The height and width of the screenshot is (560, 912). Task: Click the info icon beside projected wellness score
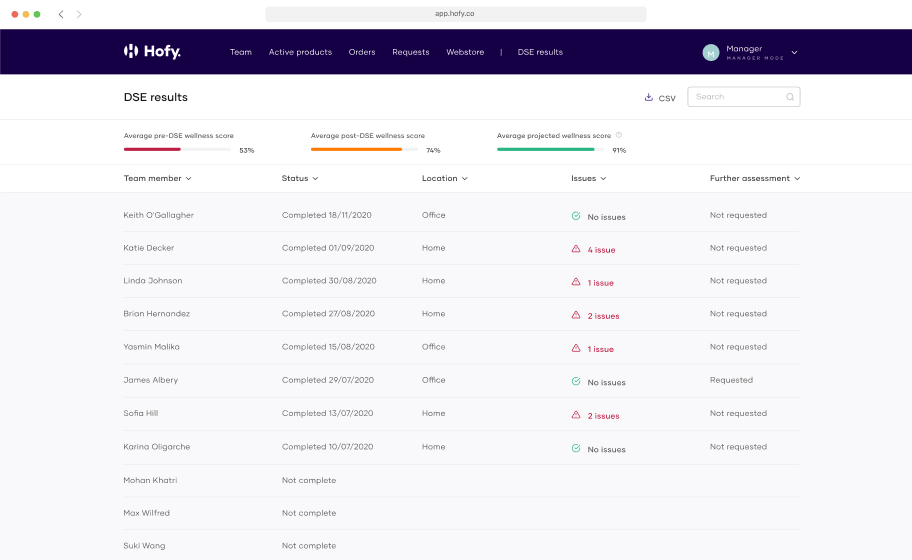pos(619,135)
